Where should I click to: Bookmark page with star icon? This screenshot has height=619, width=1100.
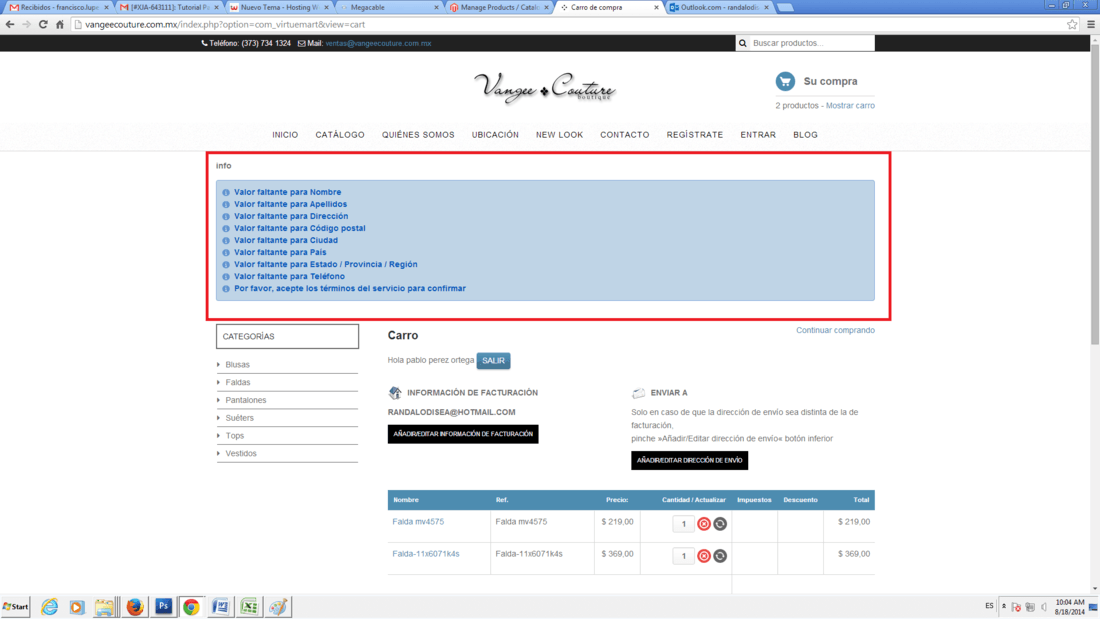click(x=1072, y=25)
